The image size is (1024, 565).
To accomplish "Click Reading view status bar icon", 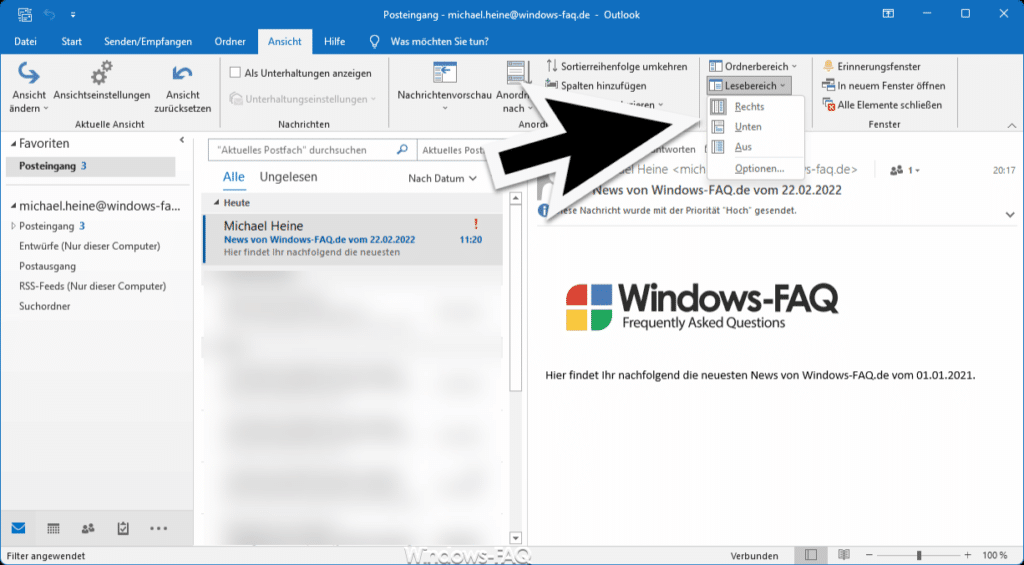I will pos(844,555).
